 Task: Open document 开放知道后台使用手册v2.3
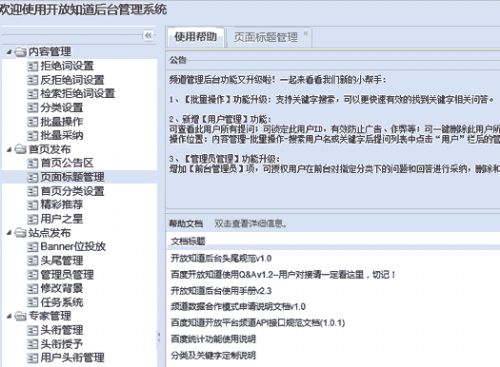pyautogui.click(x=221, y=291)
